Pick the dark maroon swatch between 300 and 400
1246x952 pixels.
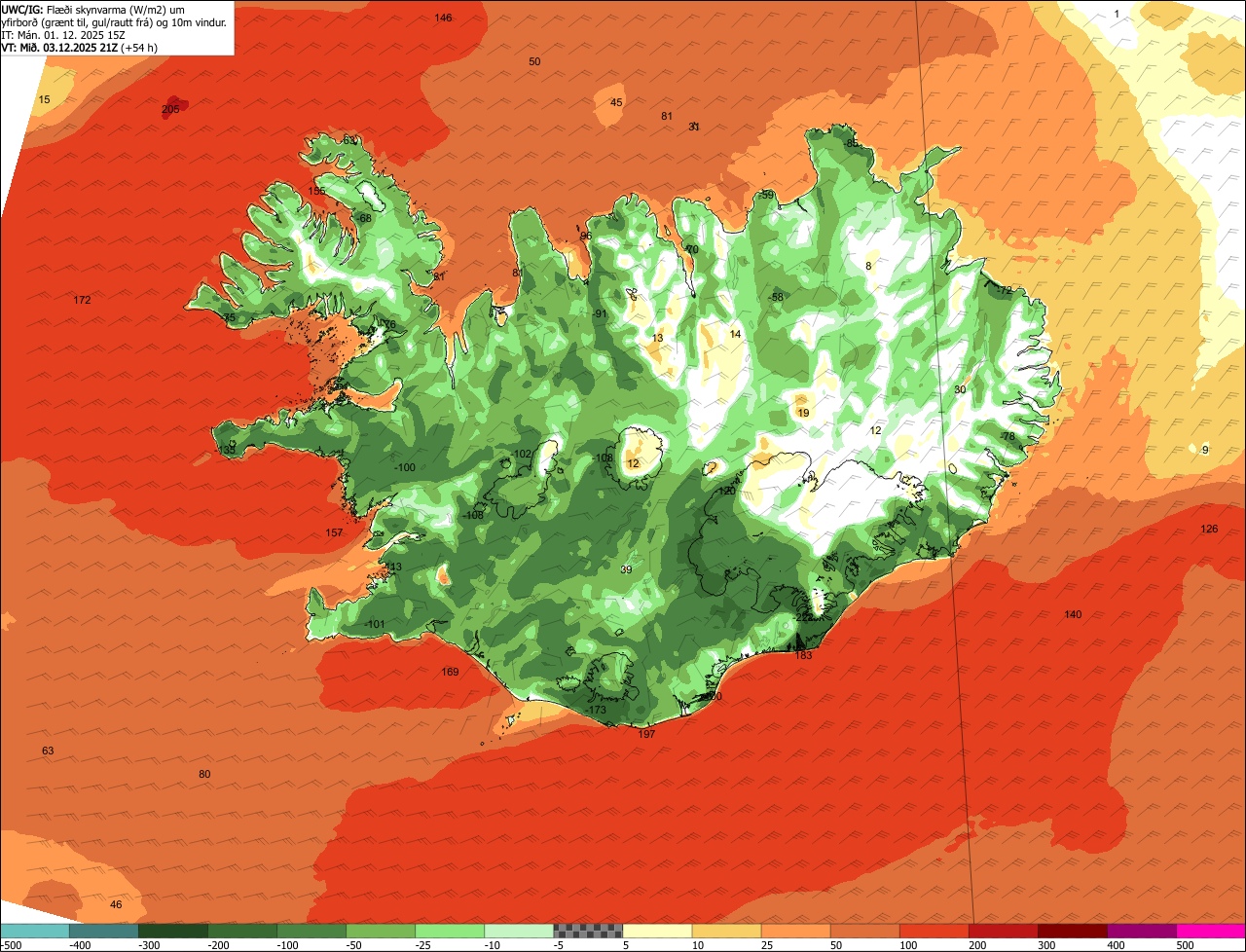tap(1073, 931)
